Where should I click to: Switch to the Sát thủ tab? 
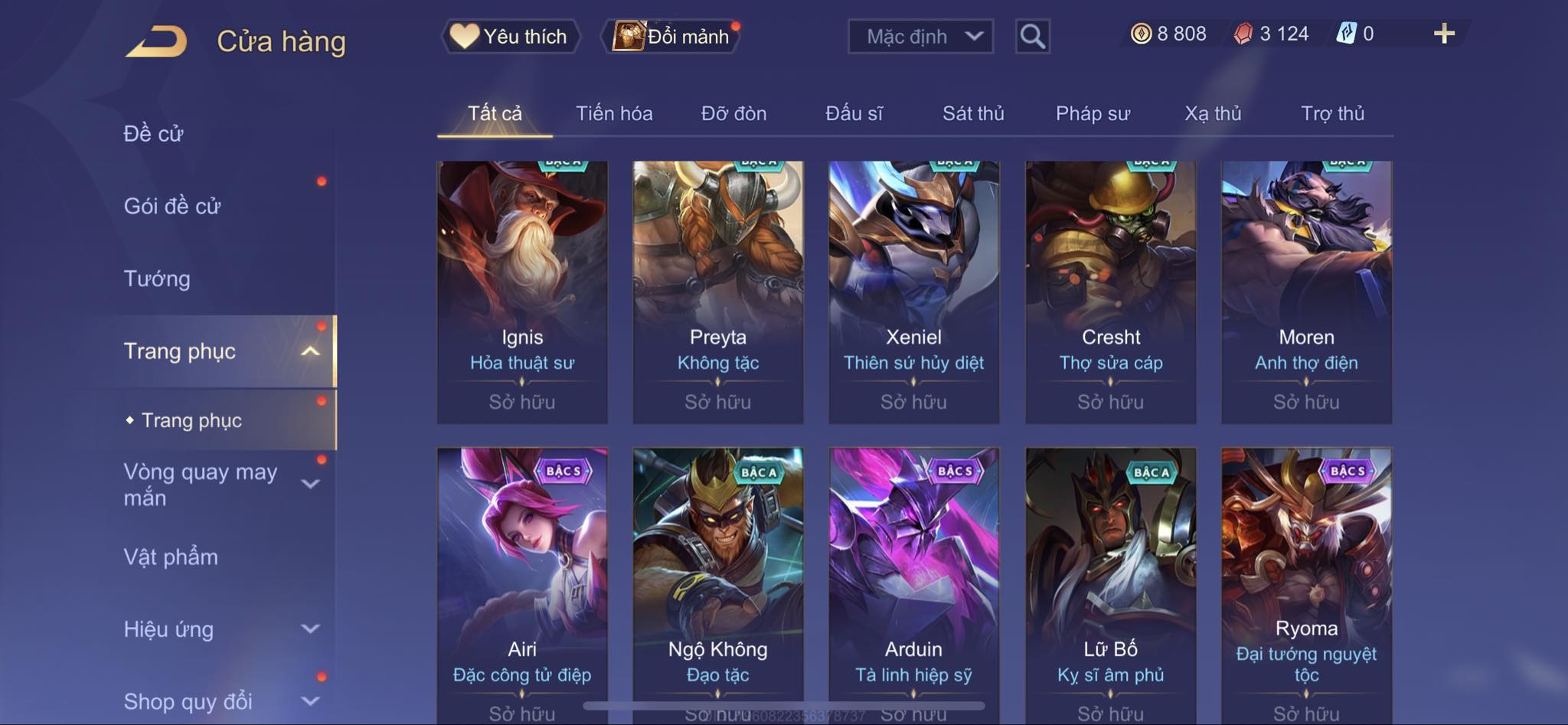point(973,113)
